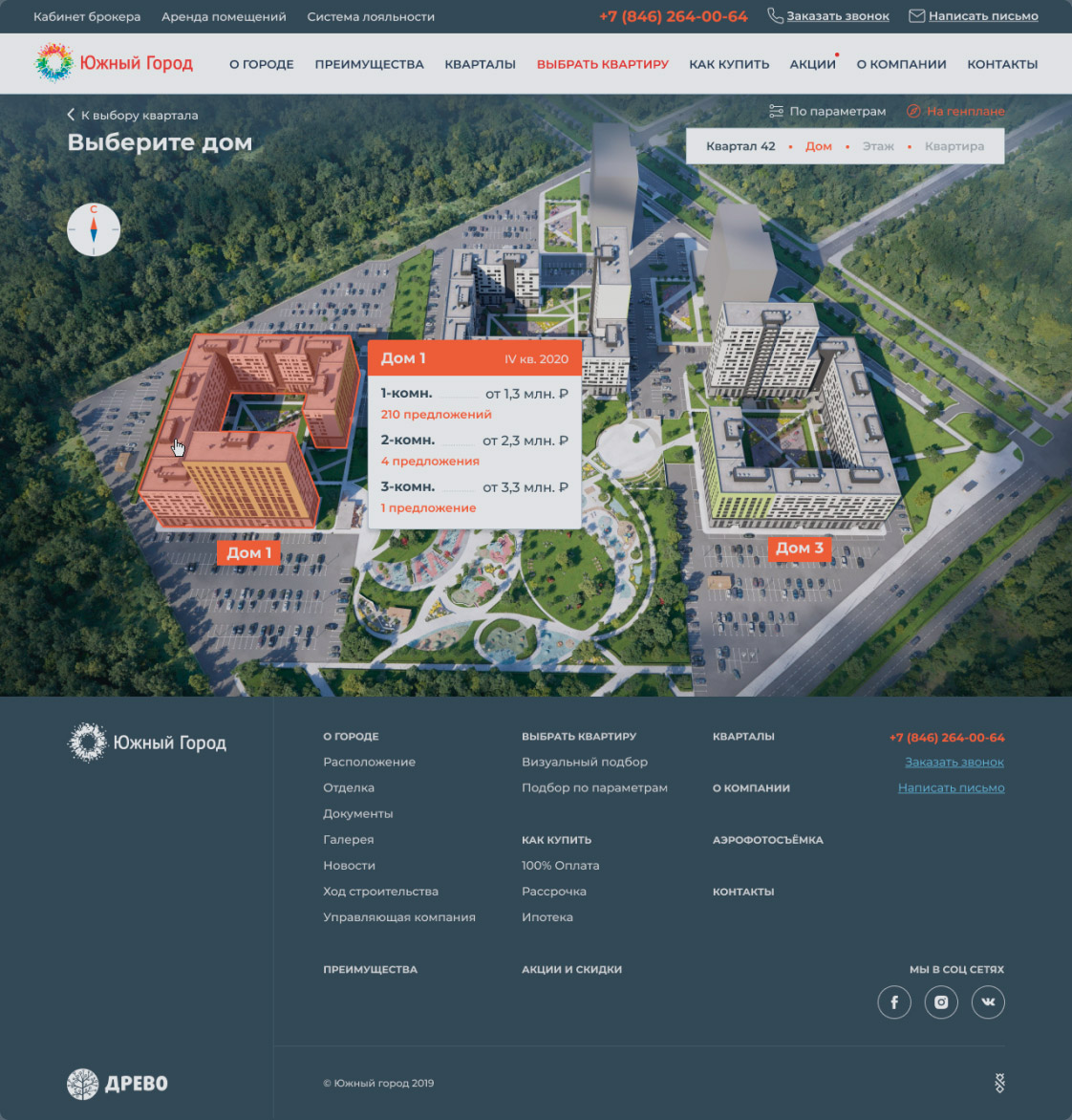1072x1120 pixels.
Task: Open the ВЫБРАТЬ КВАРТИРУ menu item
Action: click(603, 64)
